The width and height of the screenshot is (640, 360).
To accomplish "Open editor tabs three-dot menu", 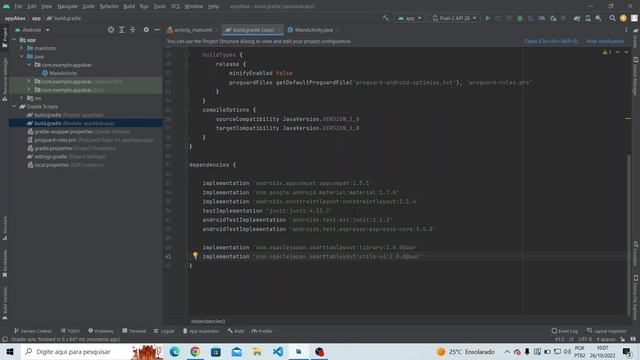I will pyautogui.click(x=626, y=30).
